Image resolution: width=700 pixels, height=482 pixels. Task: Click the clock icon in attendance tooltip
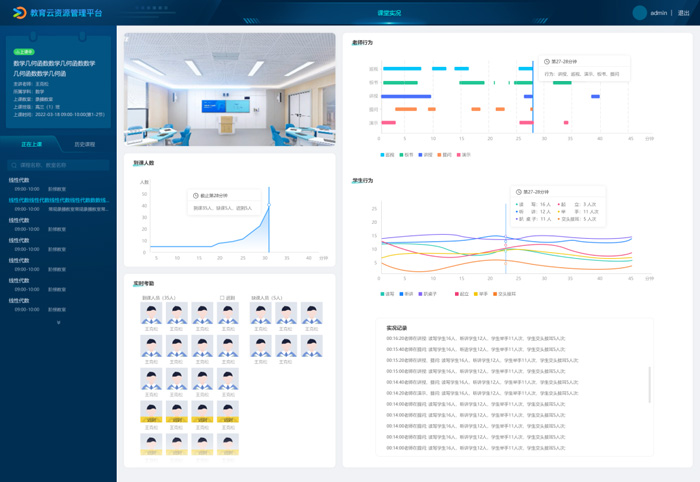(196, 196)
